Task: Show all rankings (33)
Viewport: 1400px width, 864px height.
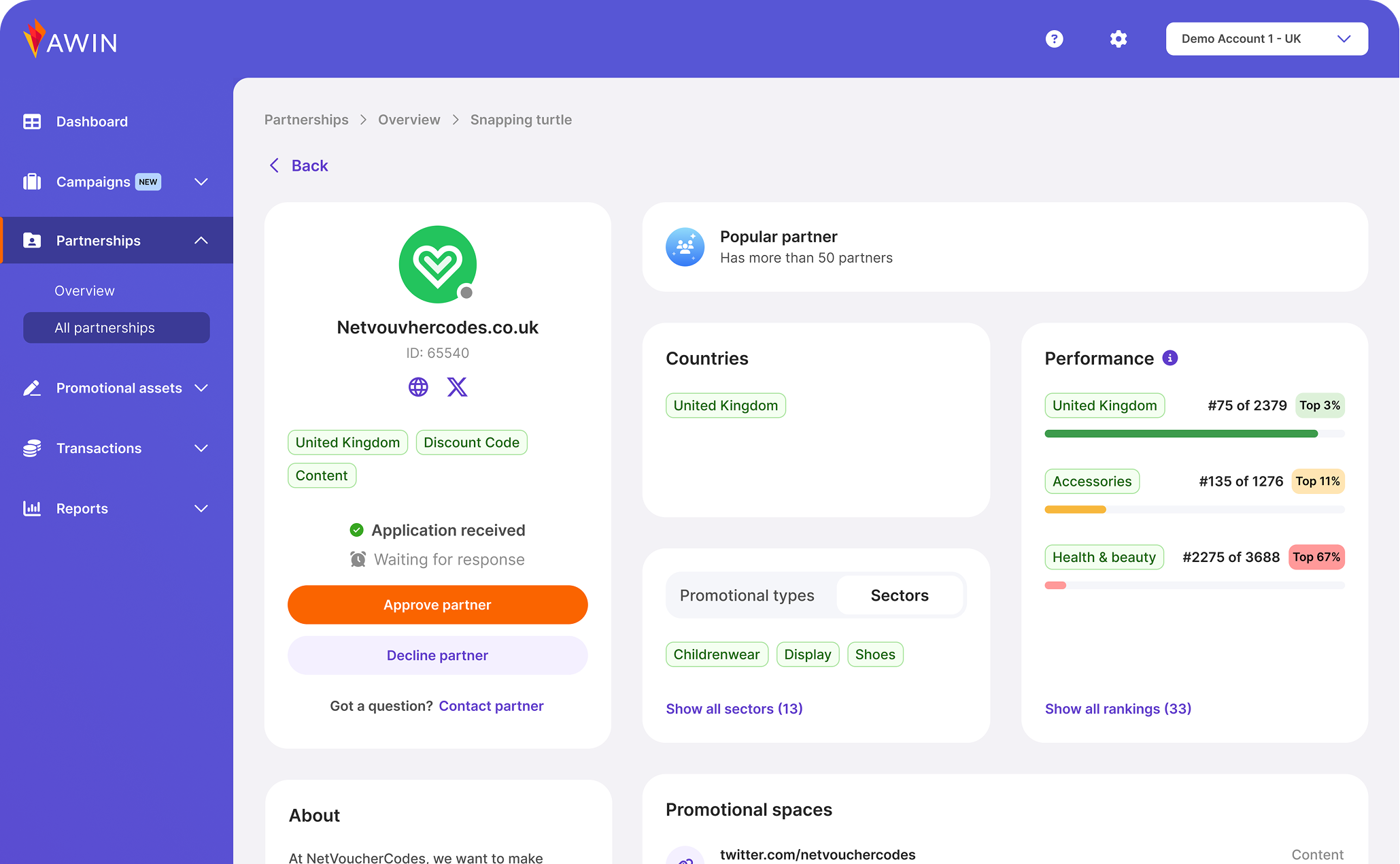Action: coord(1118,709)
